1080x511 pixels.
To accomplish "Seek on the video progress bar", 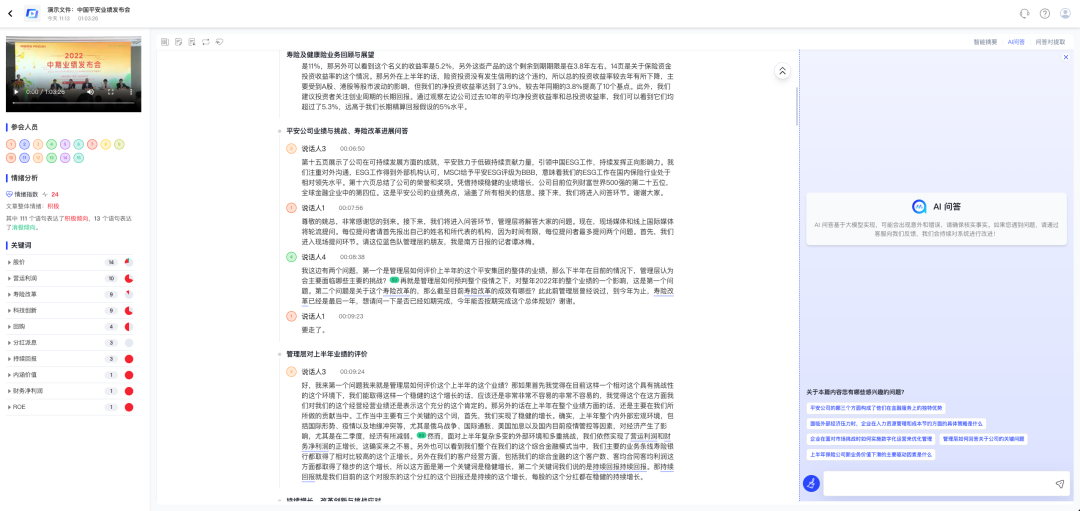I will (73, 103).
